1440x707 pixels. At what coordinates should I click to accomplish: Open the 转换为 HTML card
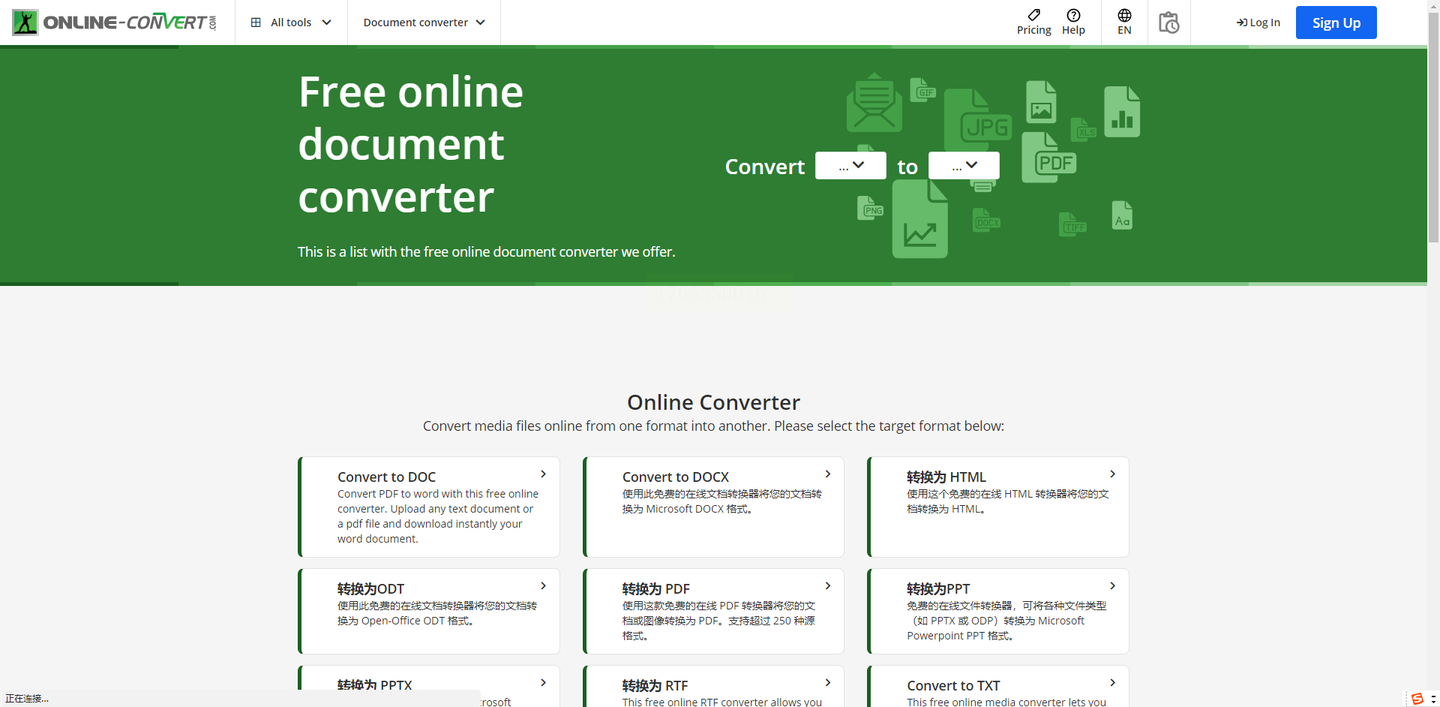tap(998, 507)
